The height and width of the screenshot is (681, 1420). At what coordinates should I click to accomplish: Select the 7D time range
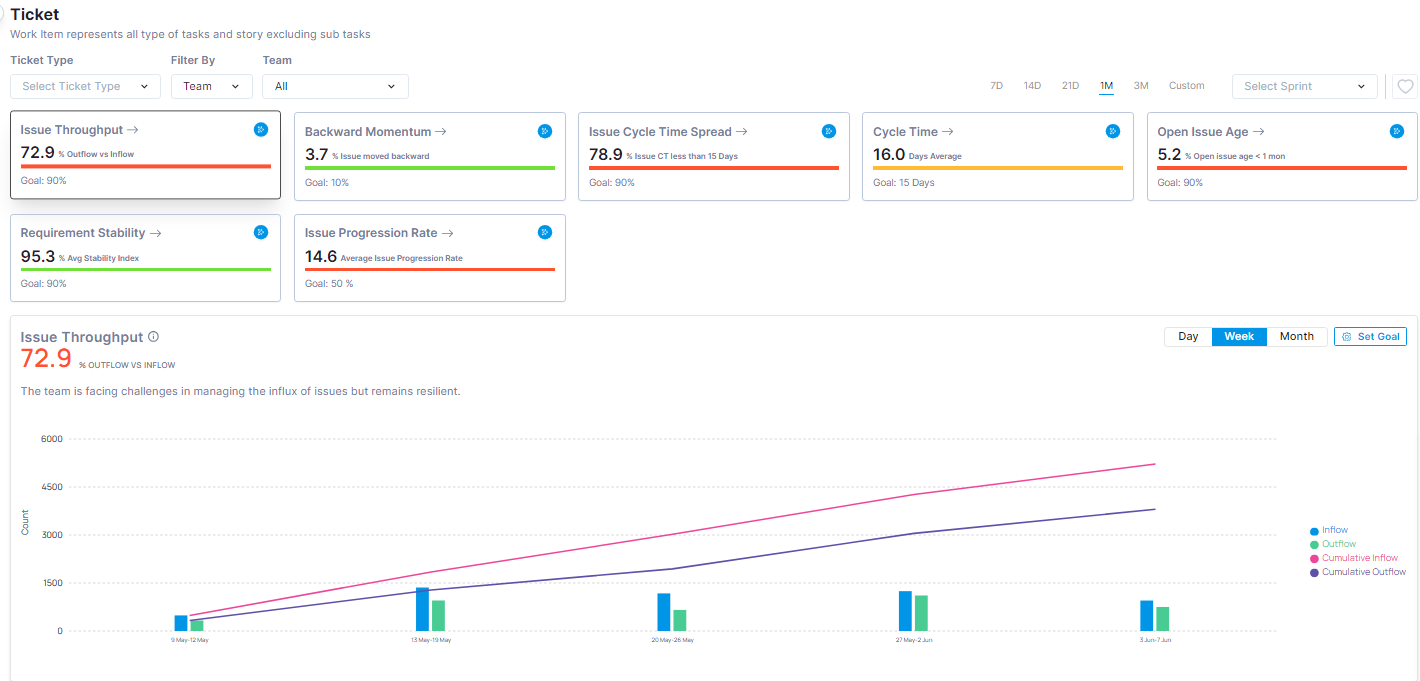996,86
